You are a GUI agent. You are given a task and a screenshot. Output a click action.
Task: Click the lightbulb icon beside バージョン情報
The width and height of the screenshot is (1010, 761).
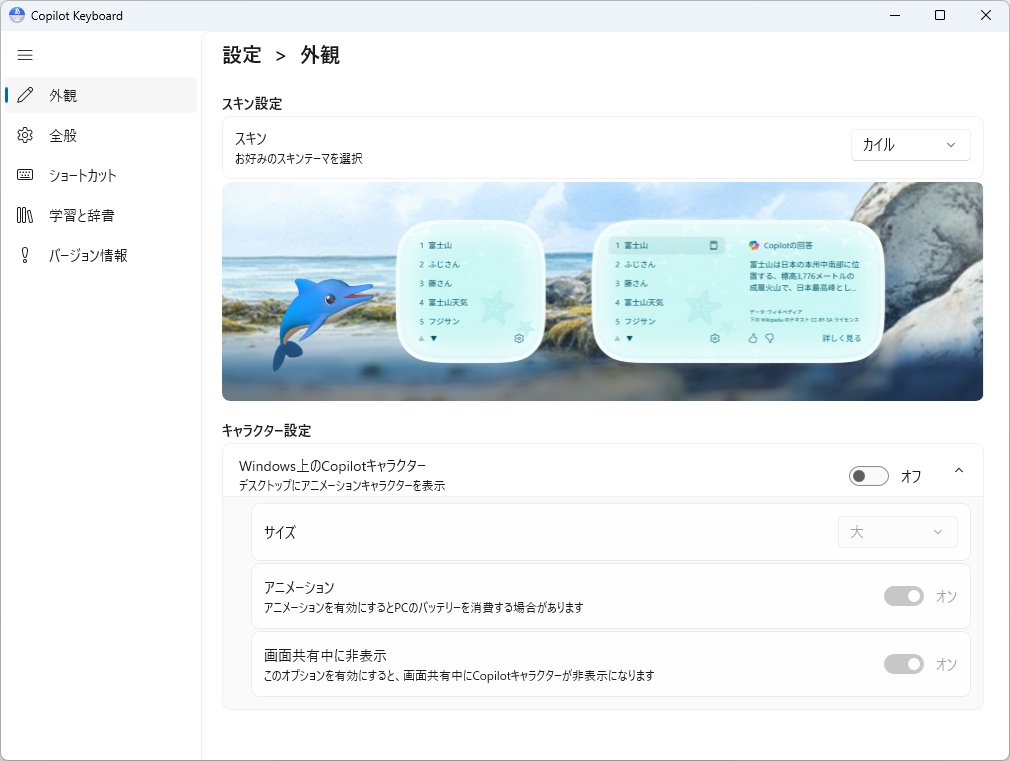[x=25, y=255]
